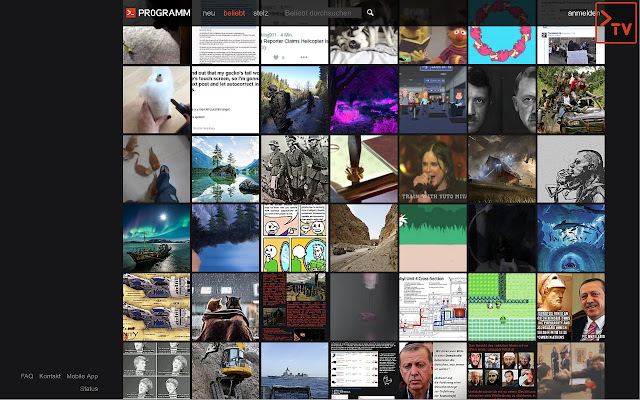Open the pencil sketch trumpet player thumbnail
The image size is (640, 400).
tap(571, 169)
